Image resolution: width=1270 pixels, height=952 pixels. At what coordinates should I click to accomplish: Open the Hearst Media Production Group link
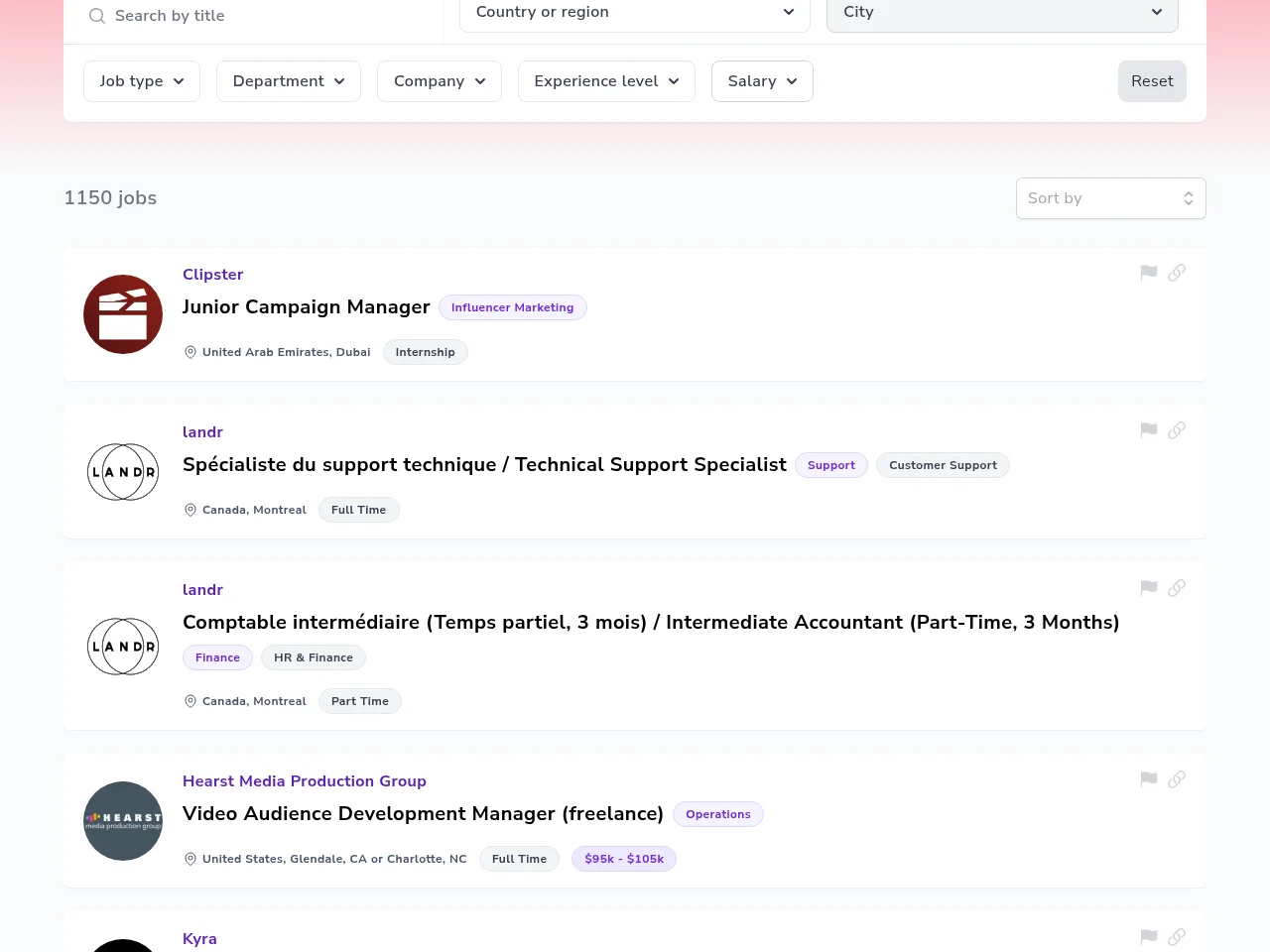tap(305, 781)
